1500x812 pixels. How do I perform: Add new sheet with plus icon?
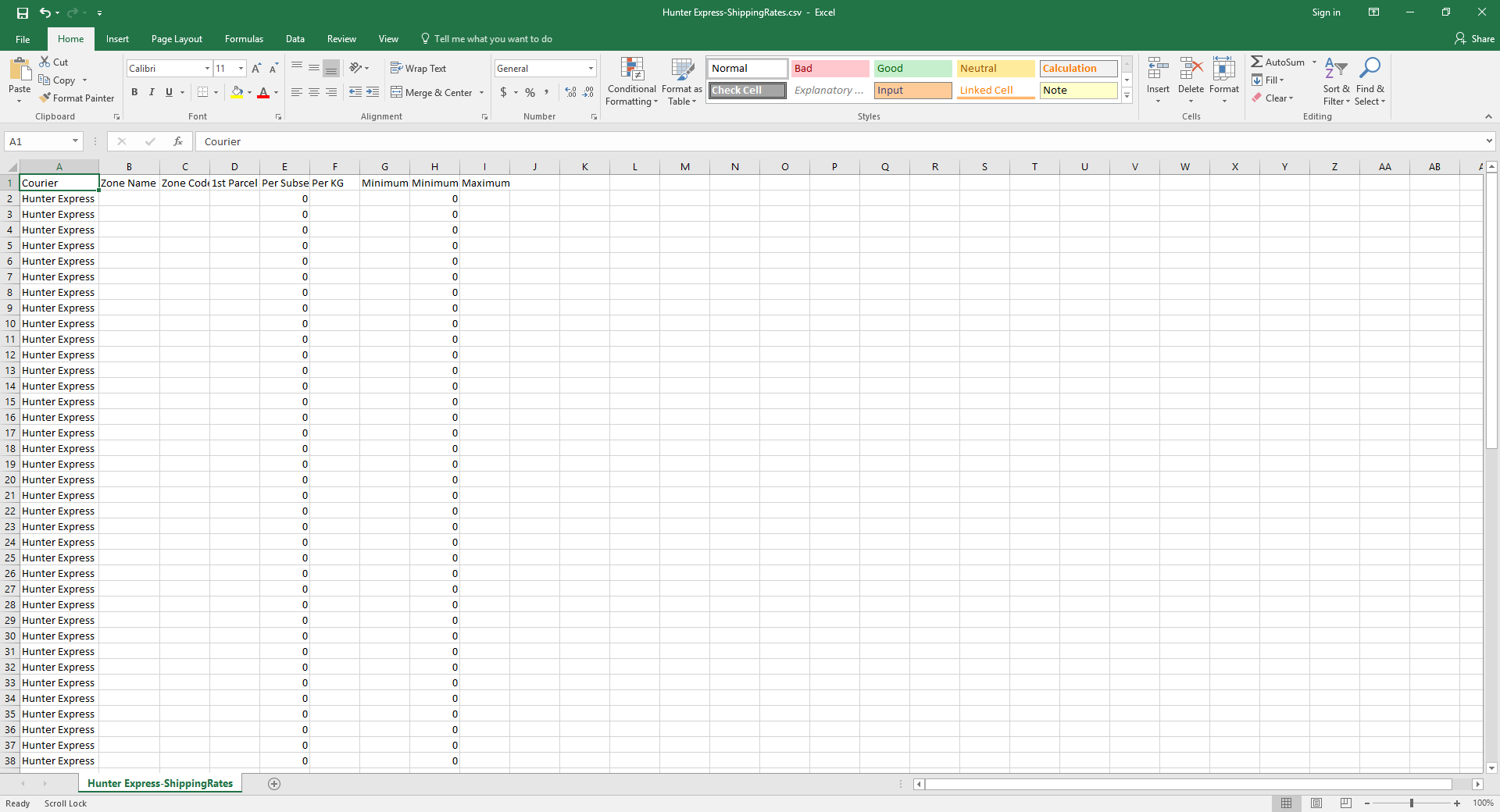pos(274,784)
